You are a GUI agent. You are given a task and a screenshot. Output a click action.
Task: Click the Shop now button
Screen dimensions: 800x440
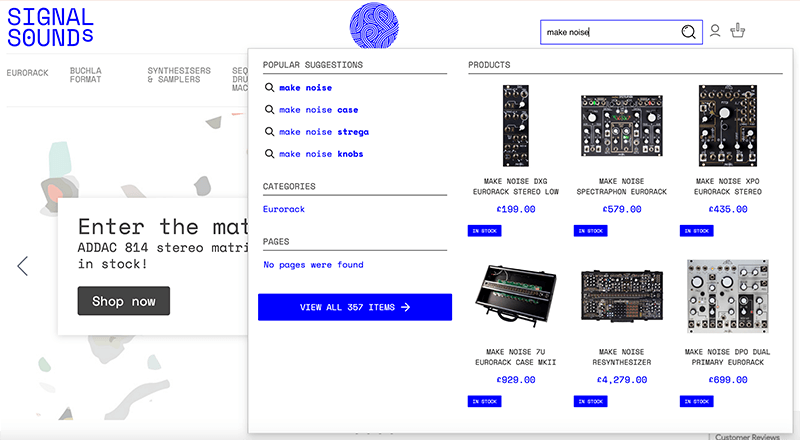coord(123,301)
